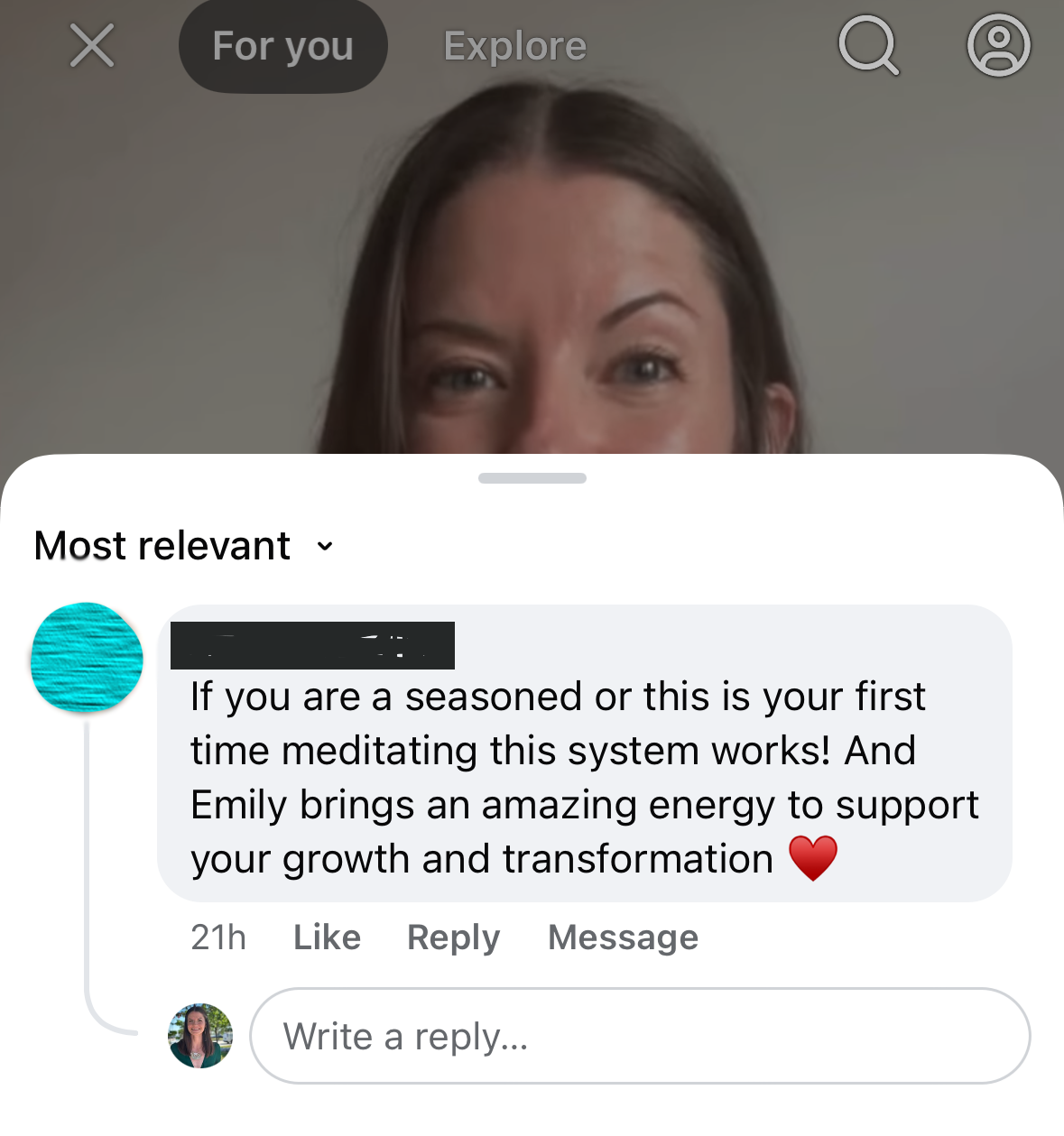Open the profile account icon

(x=998, y=46)
